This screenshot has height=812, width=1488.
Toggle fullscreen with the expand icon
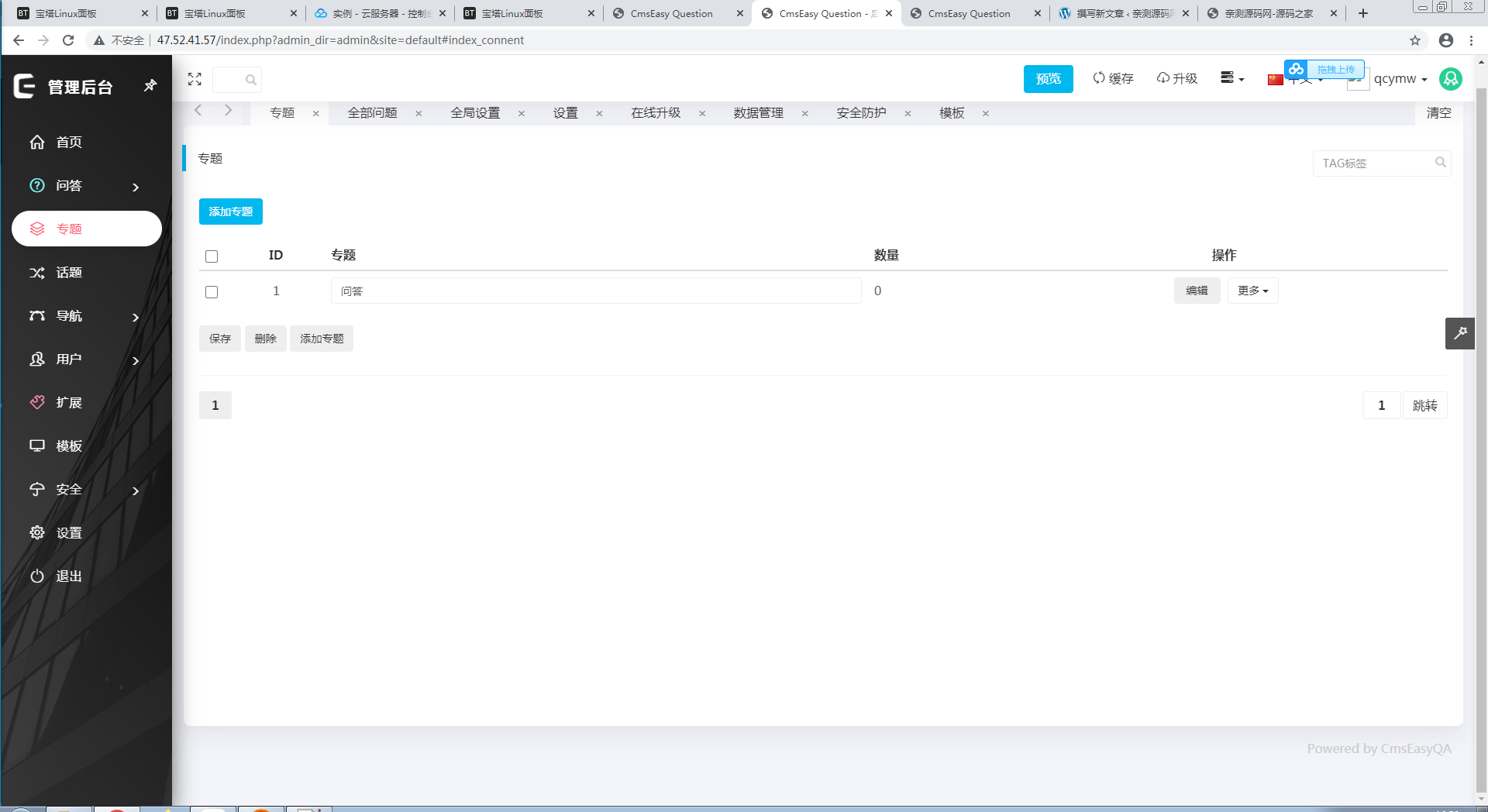pyautogui.click(x=195, y=79)
